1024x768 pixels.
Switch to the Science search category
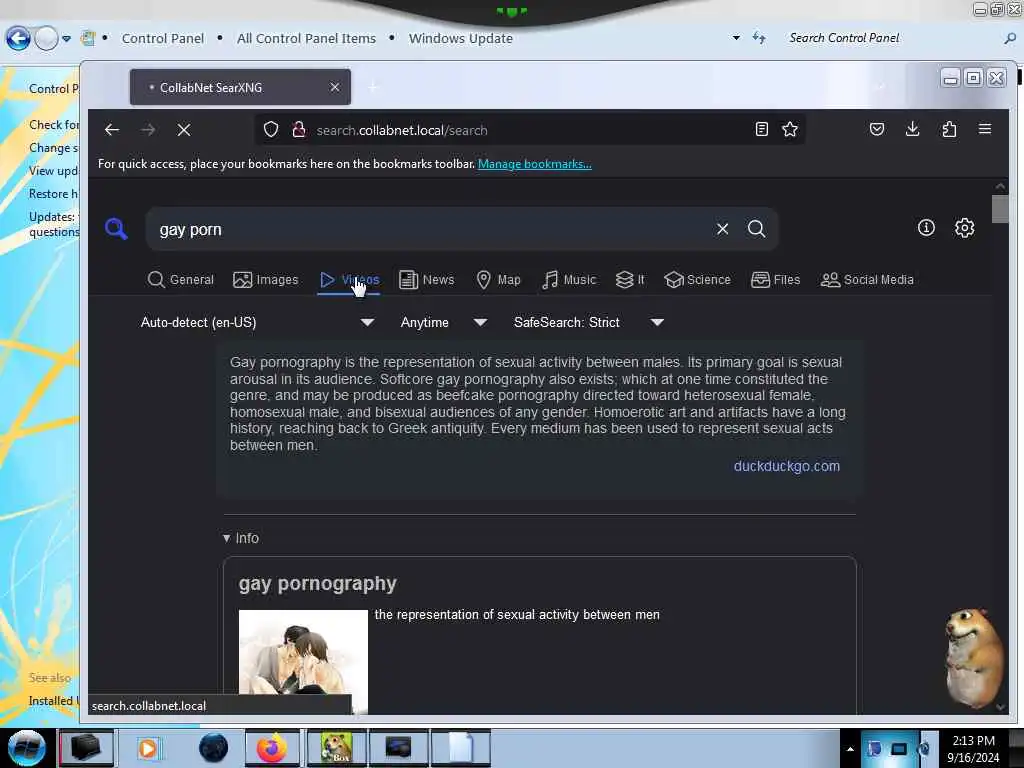(697, 280)
